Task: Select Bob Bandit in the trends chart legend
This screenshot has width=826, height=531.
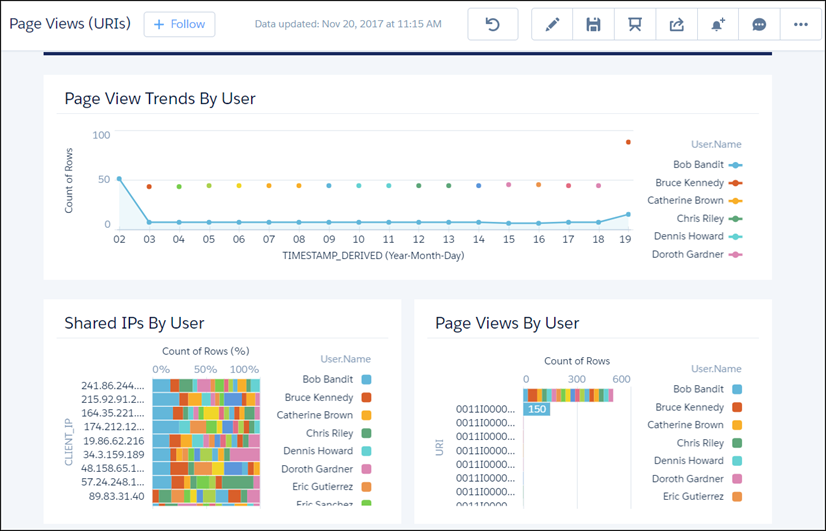Action: coord(707,165)
